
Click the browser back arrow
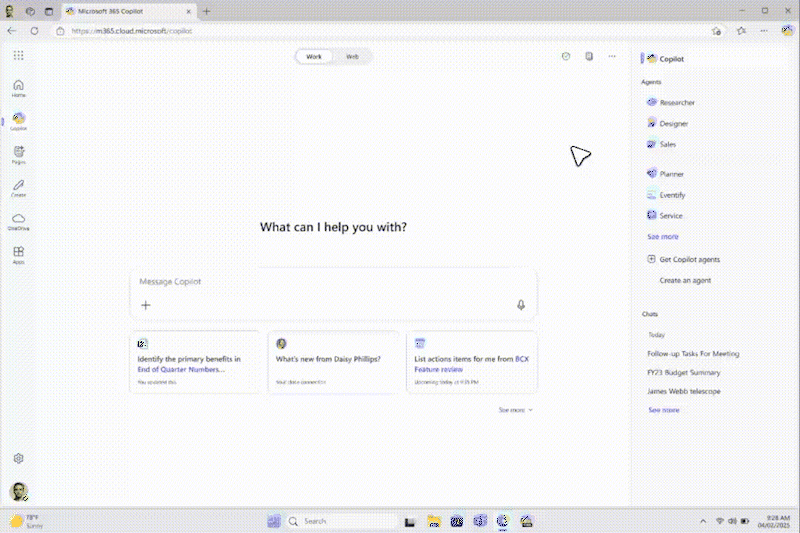click(x=12, y=31)
